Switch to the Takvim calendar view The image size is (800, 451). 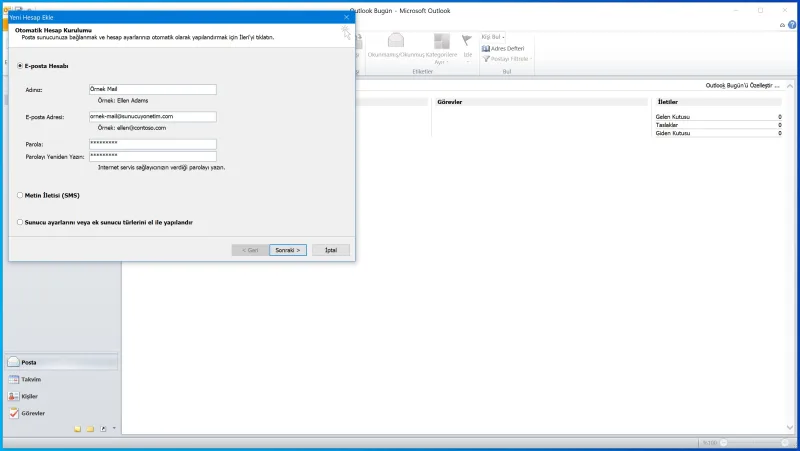tap(62, 379)
